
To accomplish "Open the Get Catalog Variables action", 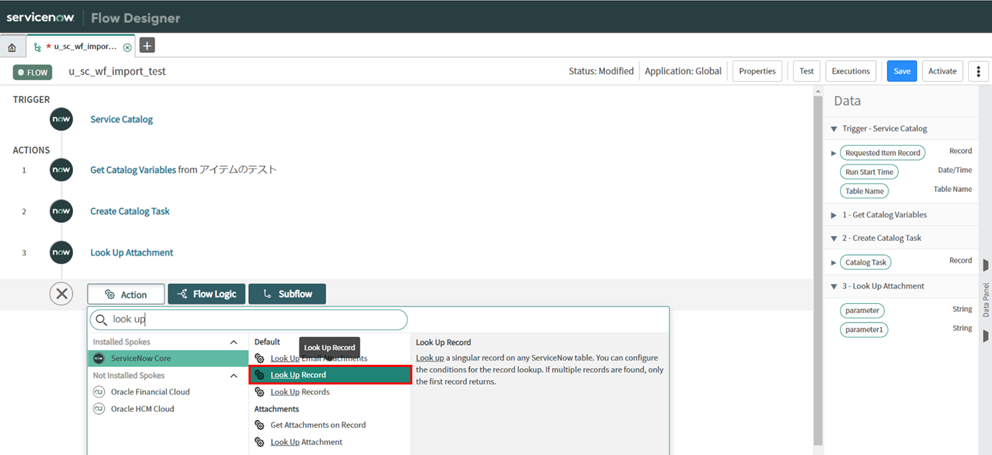I will coord(133,170).
